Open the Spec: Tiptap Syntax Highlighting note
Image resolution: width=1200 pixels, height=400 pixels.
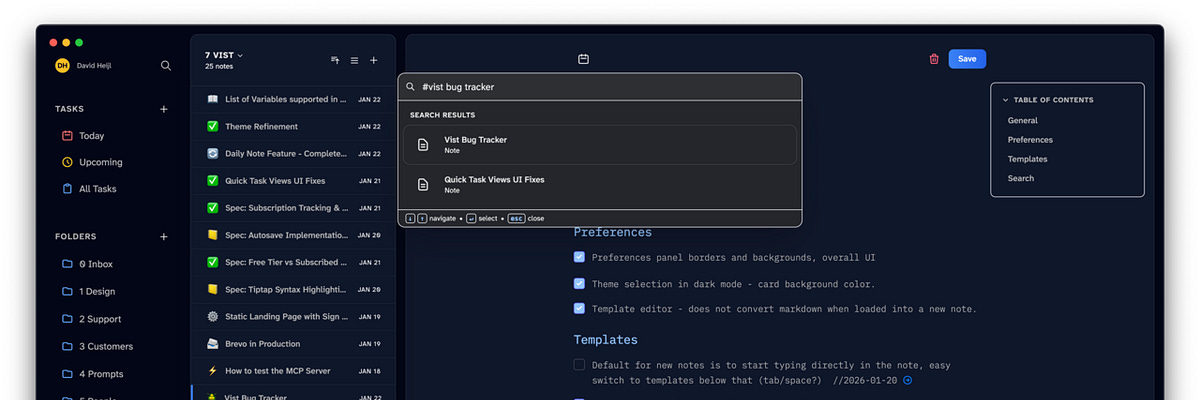293,289
